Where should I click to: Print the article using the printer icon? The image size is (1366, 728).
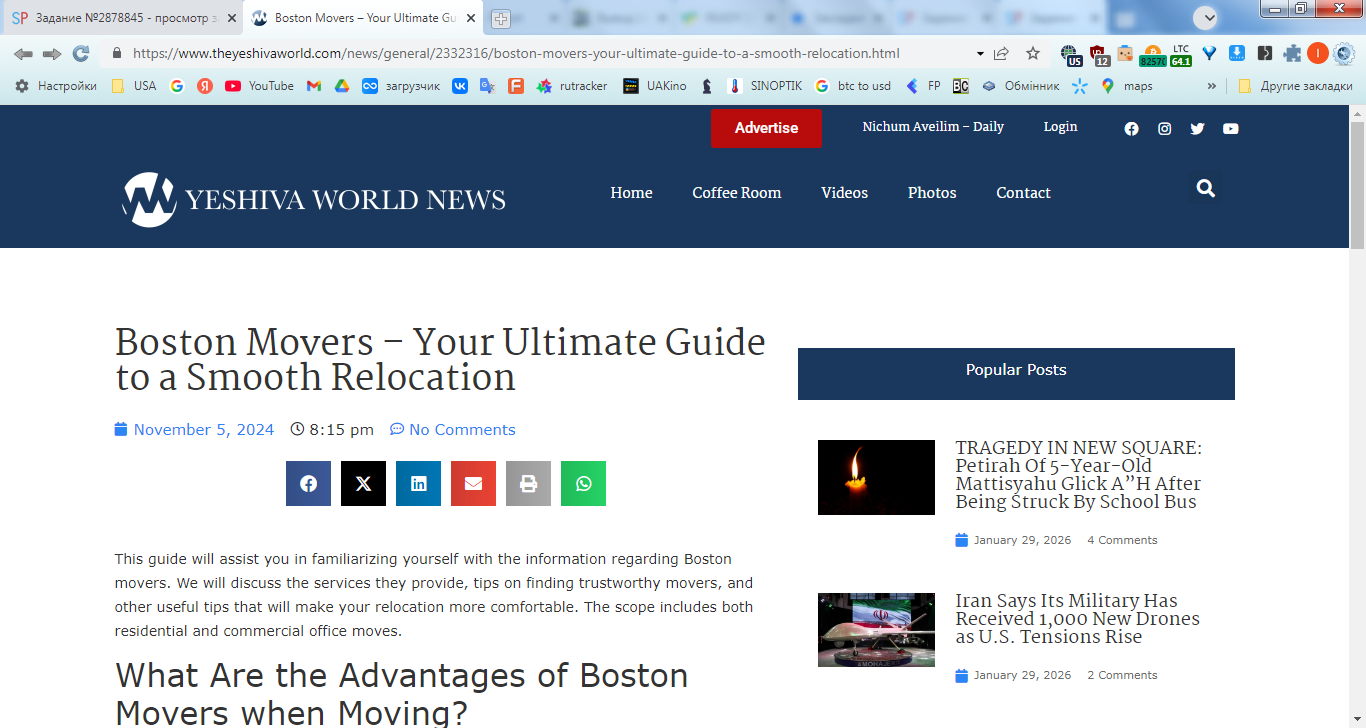point(528,484)
